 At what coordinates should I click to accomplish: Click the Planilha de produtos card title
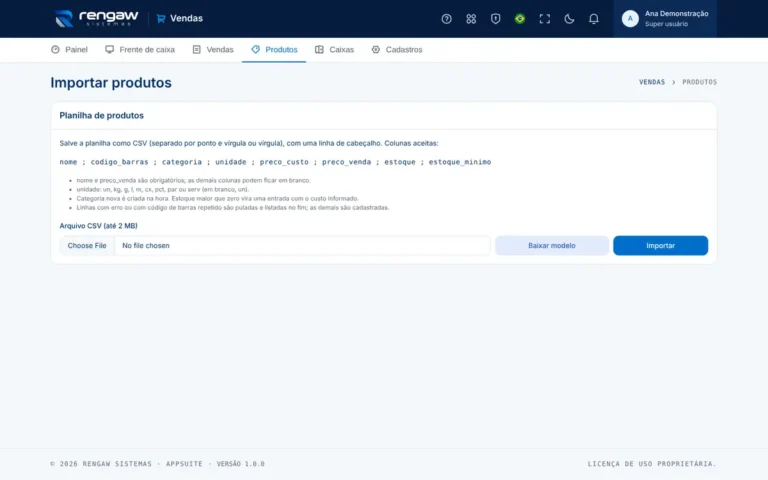click(101, 116)
